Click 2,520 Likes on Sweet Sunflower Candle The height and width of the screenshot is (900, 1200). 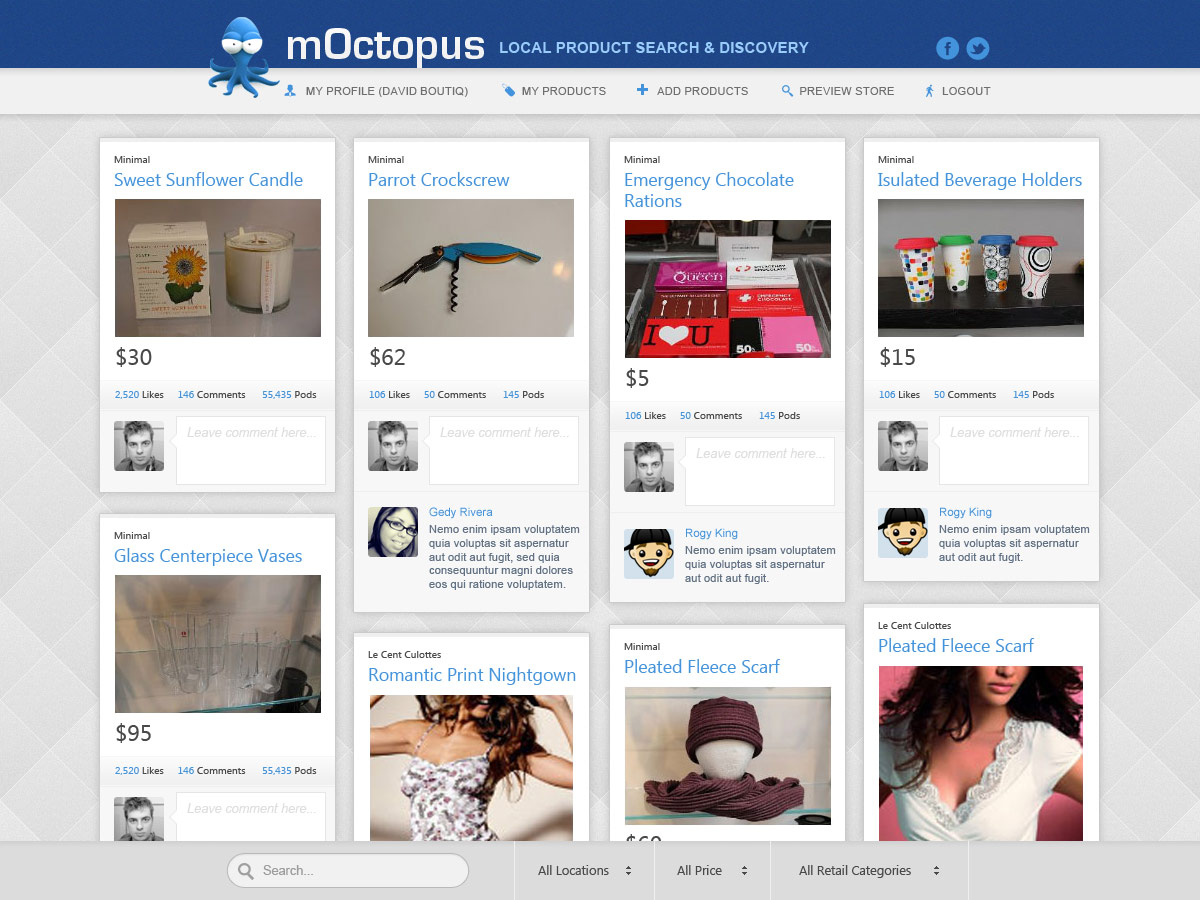tap(139, 395)
